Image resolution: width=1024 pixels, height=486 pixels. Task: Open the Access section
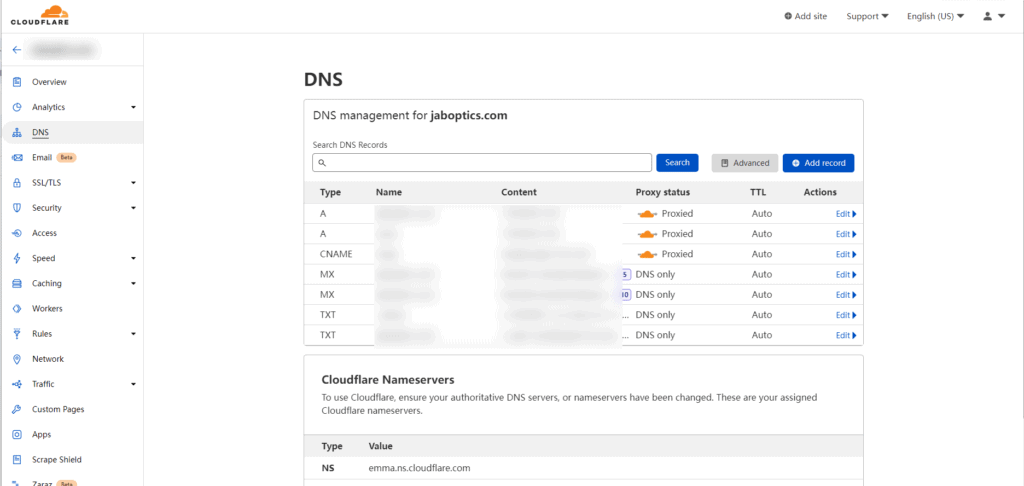coord(44,233)
